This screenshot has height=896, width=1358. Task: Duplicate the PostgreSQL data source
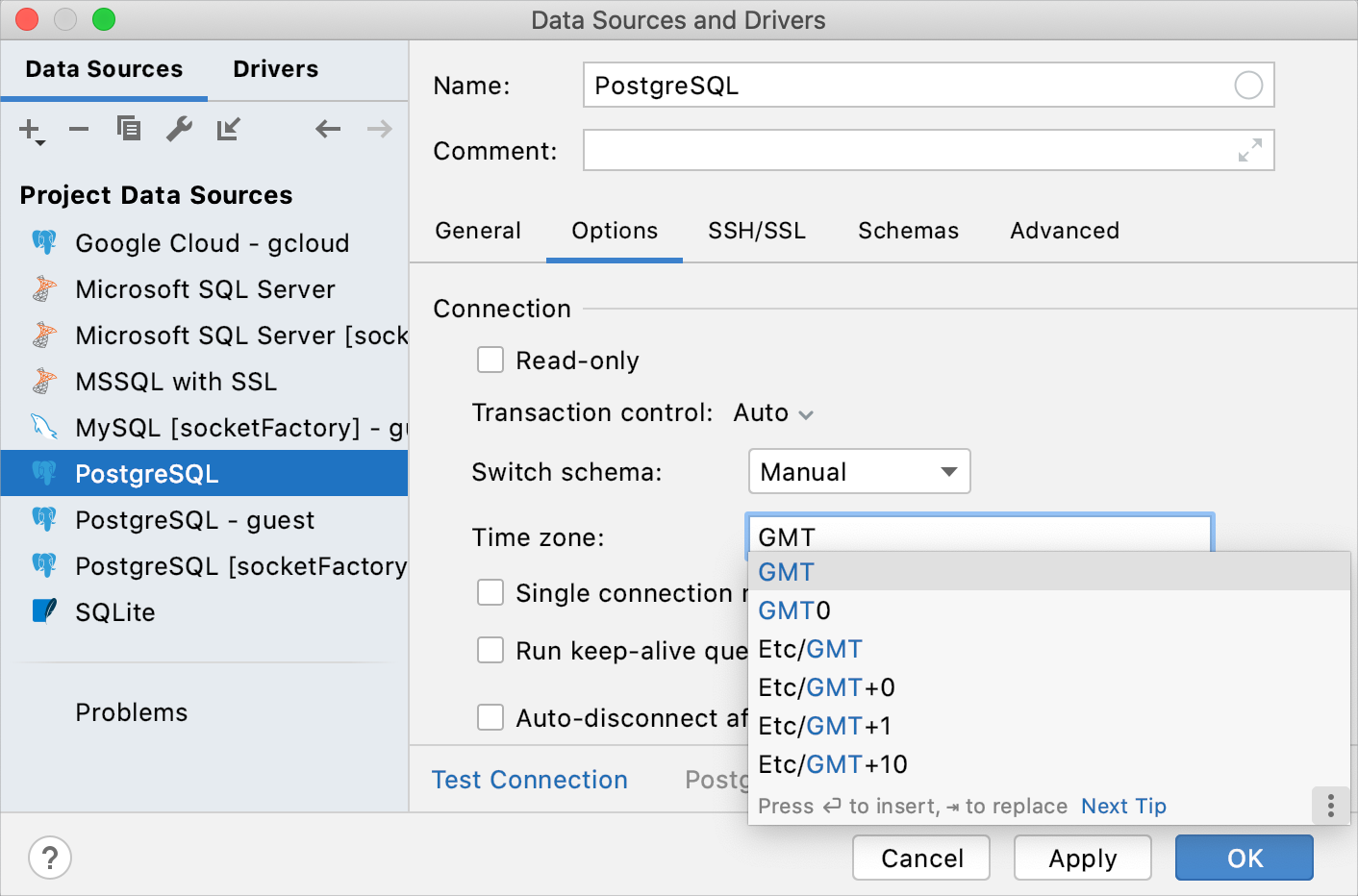pos(128,128)
